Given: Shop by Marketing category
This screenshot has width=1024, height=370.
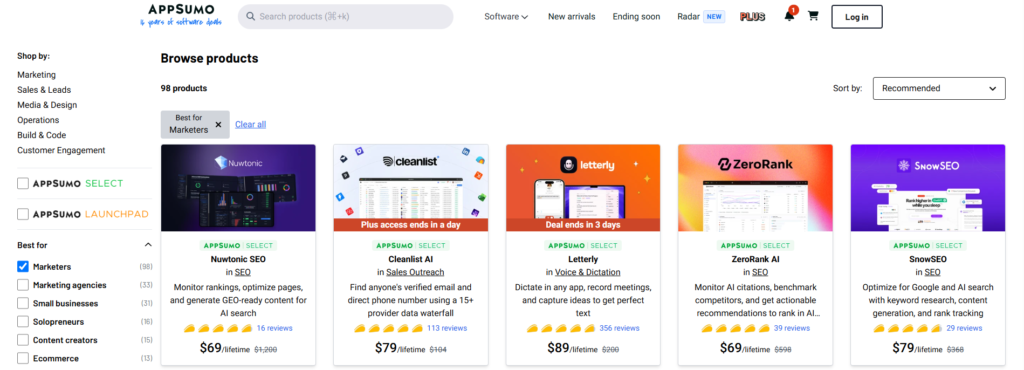Looking at the screenshot, I should click(37, 74).
